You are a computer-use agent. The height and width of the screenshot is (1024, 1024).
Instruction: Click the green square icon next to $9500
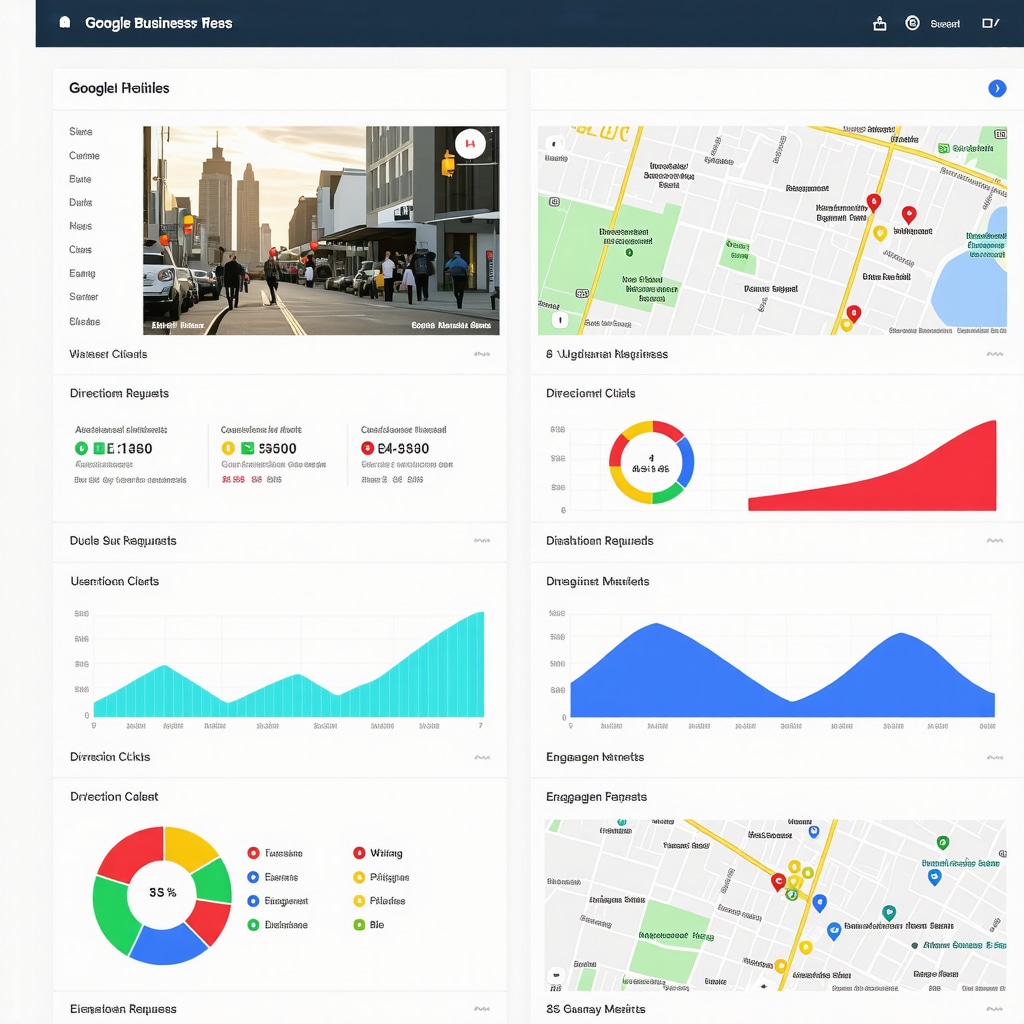248,448
